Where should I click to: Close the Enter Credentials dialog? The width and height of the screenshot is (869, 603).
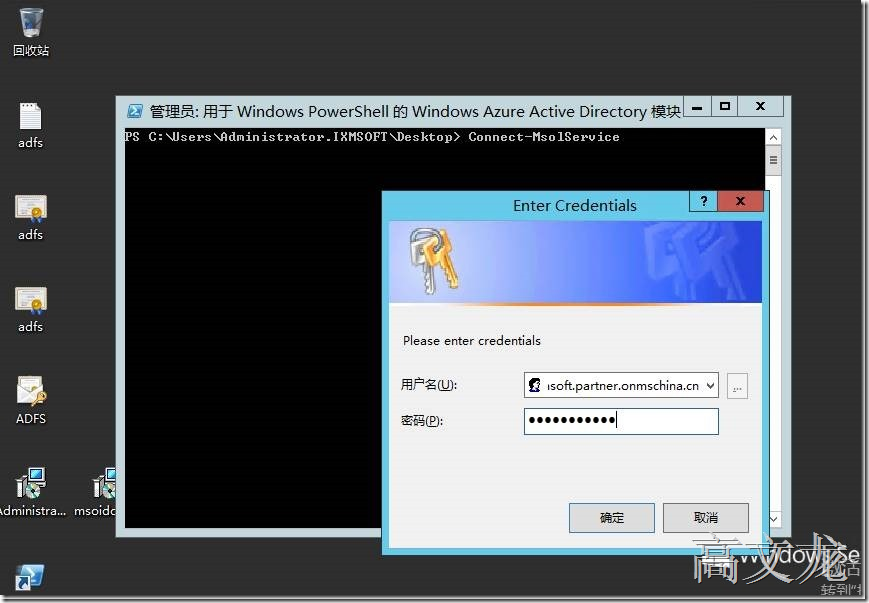(740, 201)
